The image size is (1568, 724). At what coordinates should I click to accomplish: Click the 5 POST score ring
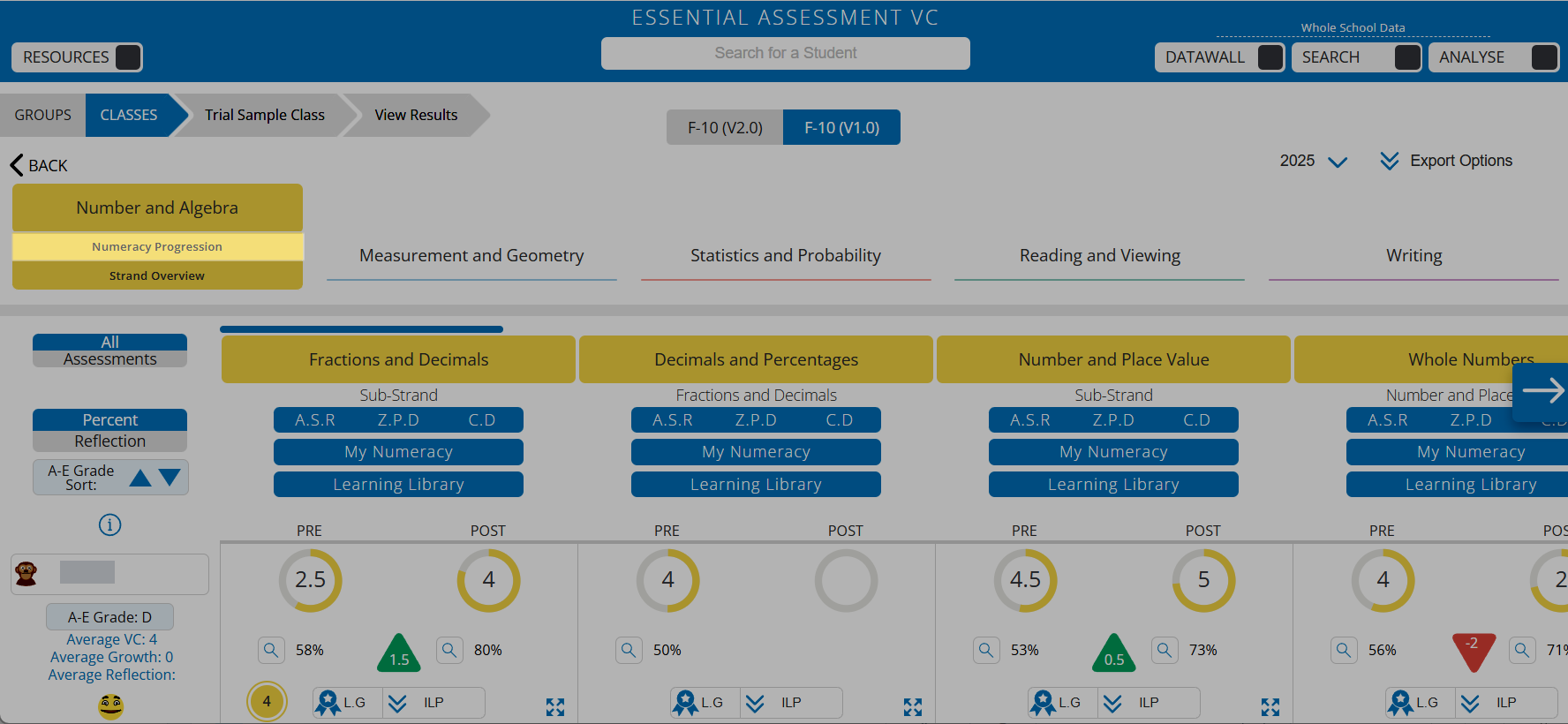pyautogui.click(x=1203, y=580)
